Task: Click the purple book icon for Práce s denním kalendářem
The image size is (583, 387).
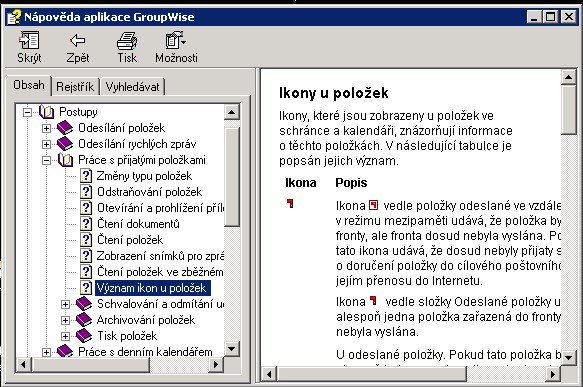Action: click(x=65, y=351)
